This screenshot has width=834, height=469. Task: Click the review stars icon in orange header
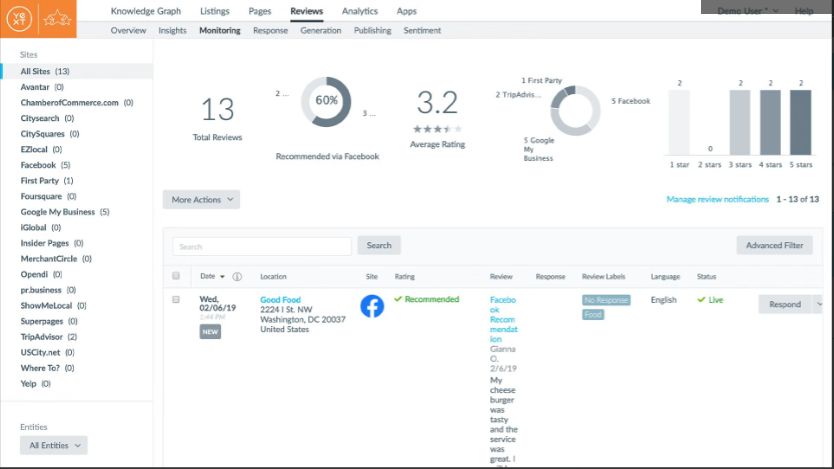(57, 19)
